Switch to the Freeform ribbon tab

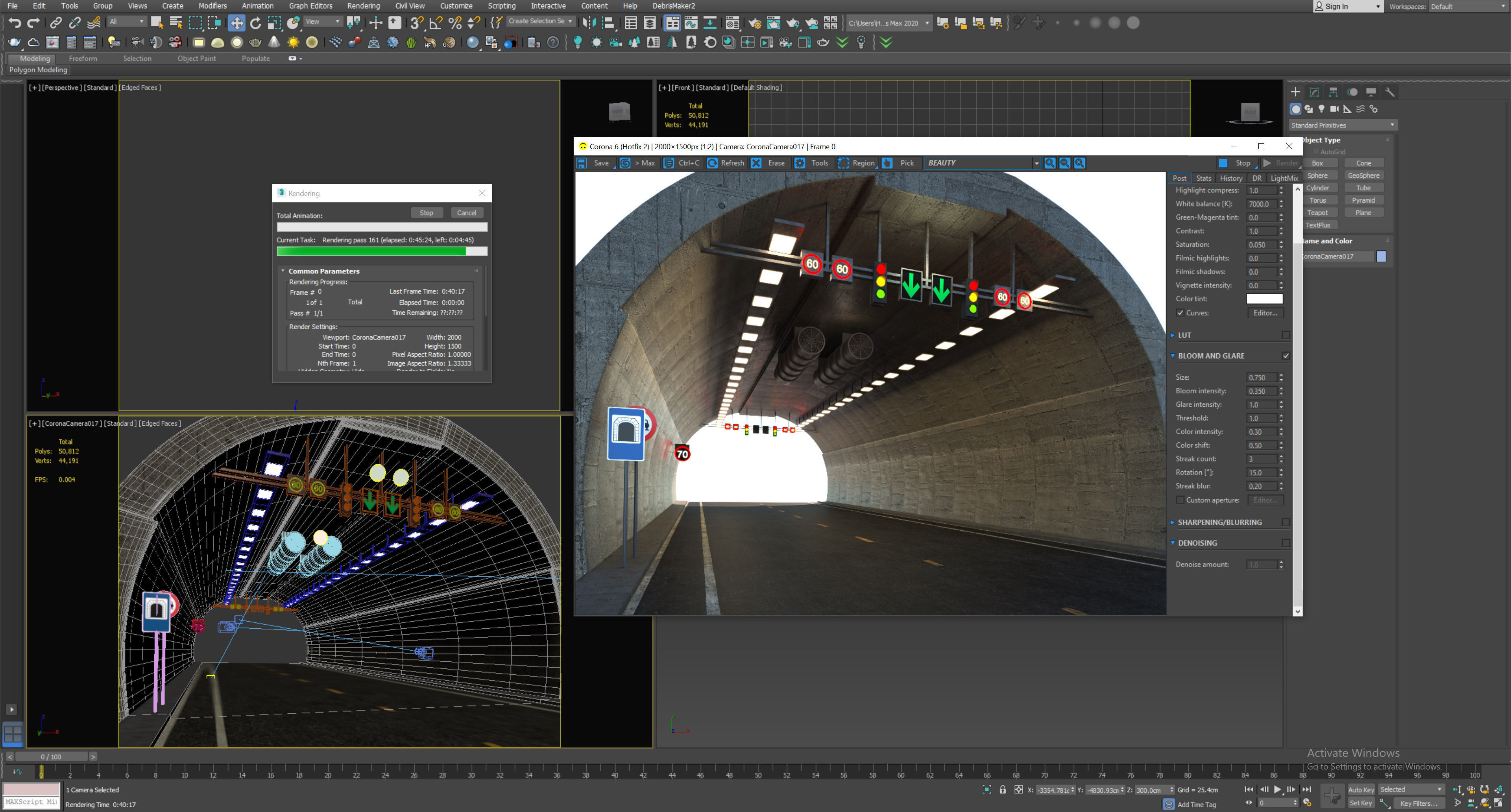tap(83, 59)
